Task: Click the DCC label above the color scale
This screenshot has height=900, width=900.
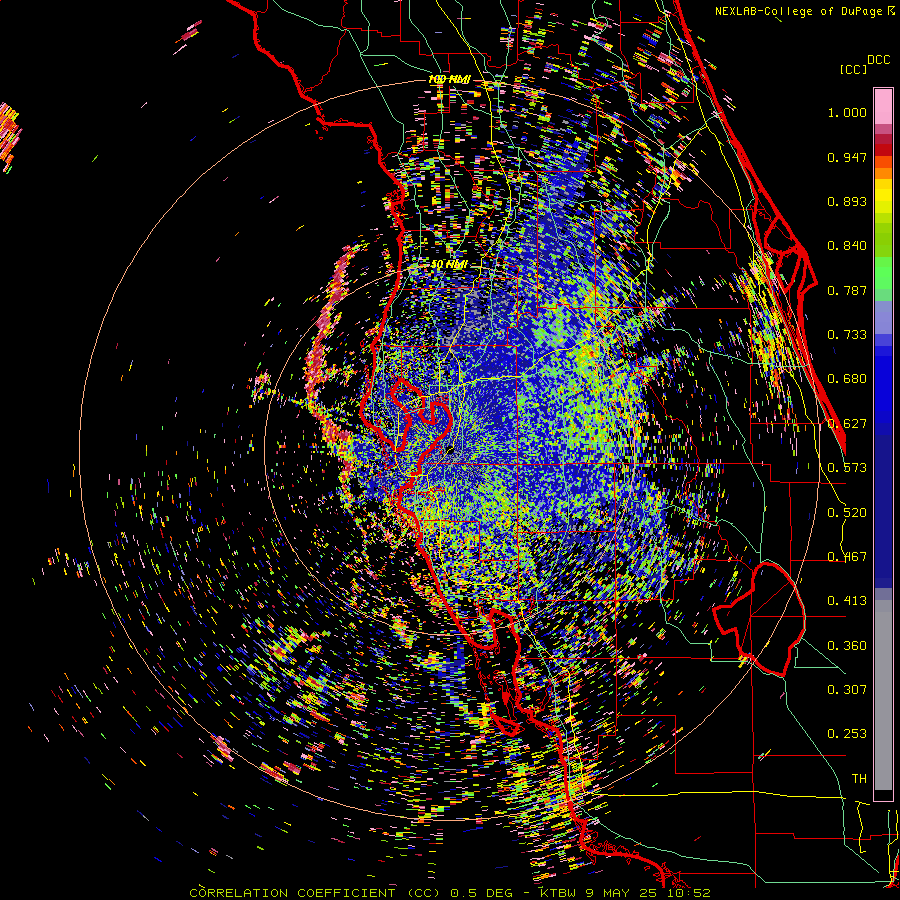Action: pyautogui.click(x=879, y=60)
